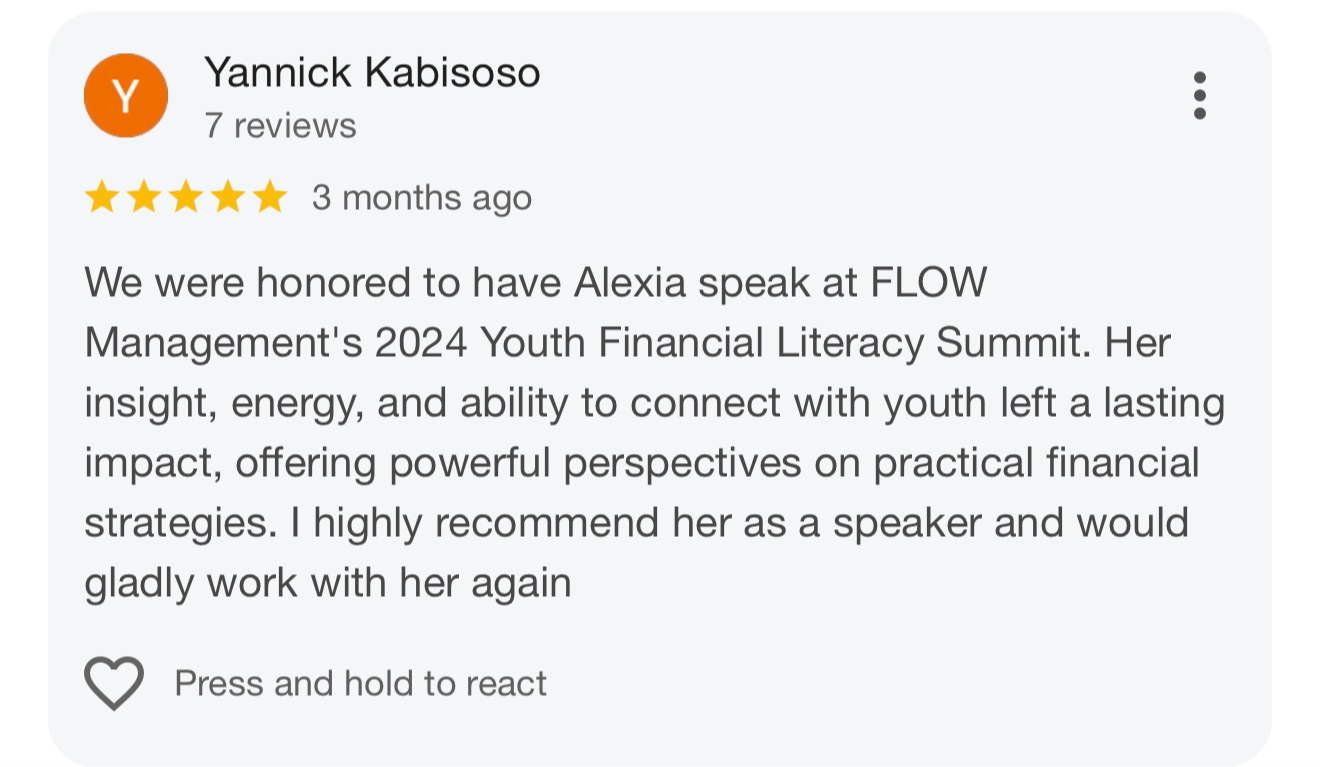Click the first rating star
Screen dimensions: 1320x767
101,198
